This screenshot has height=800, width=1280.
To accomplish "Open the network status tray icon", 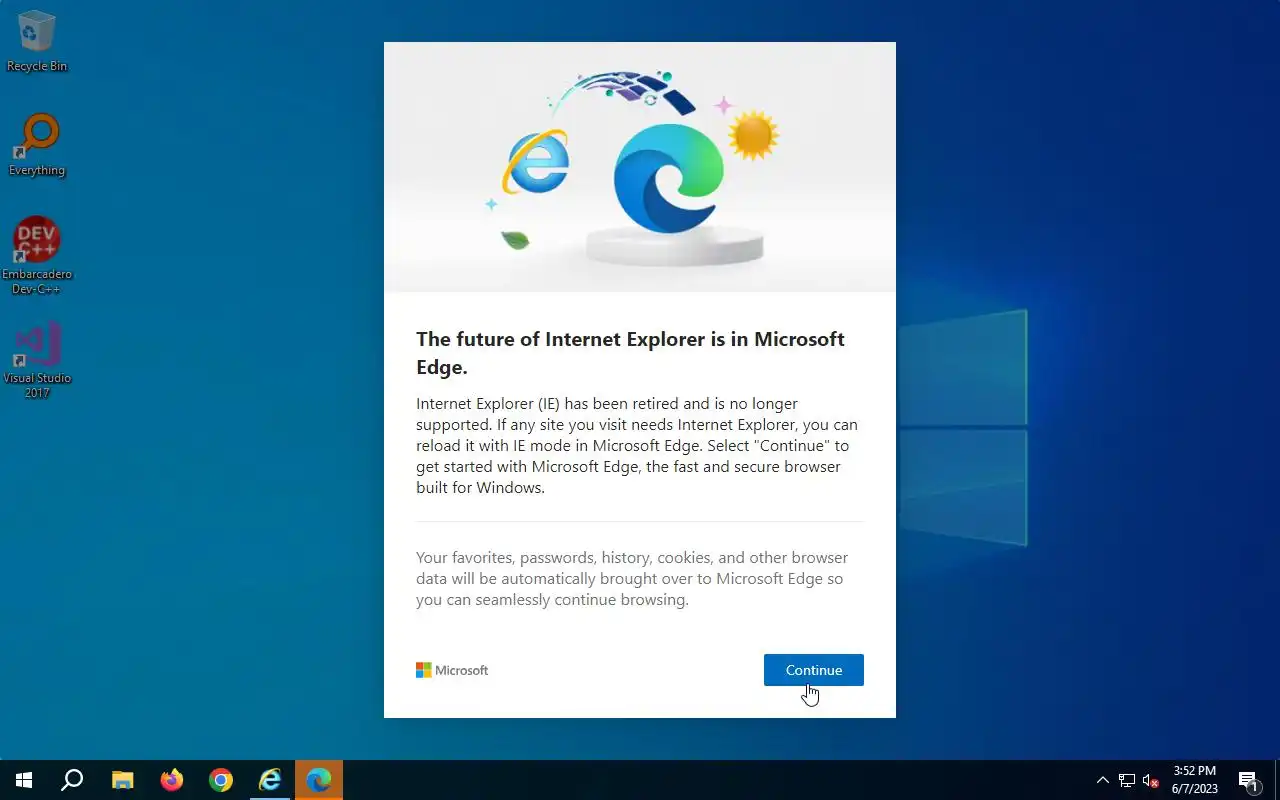I will click(x=1127, y=780).
